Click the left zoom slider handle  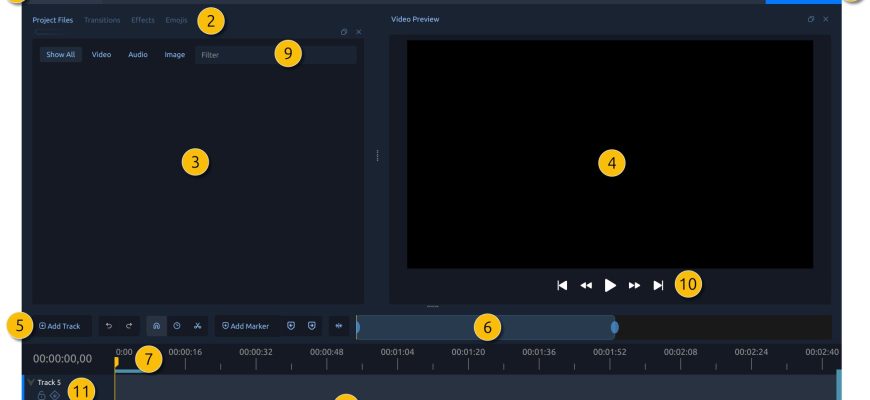coord(357,328)
